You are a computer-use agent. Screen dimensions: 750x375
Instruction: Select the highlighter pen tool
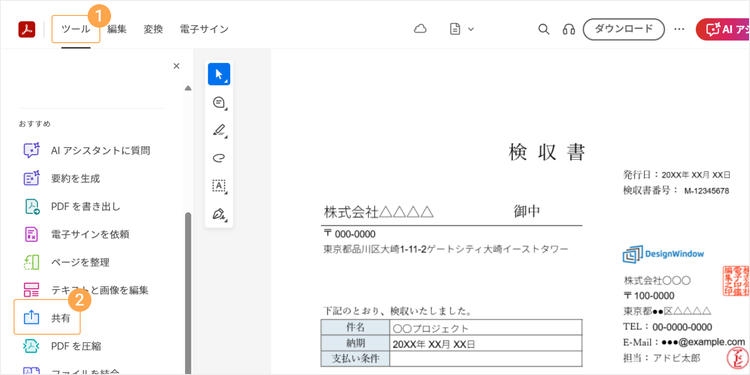(219, 130)
